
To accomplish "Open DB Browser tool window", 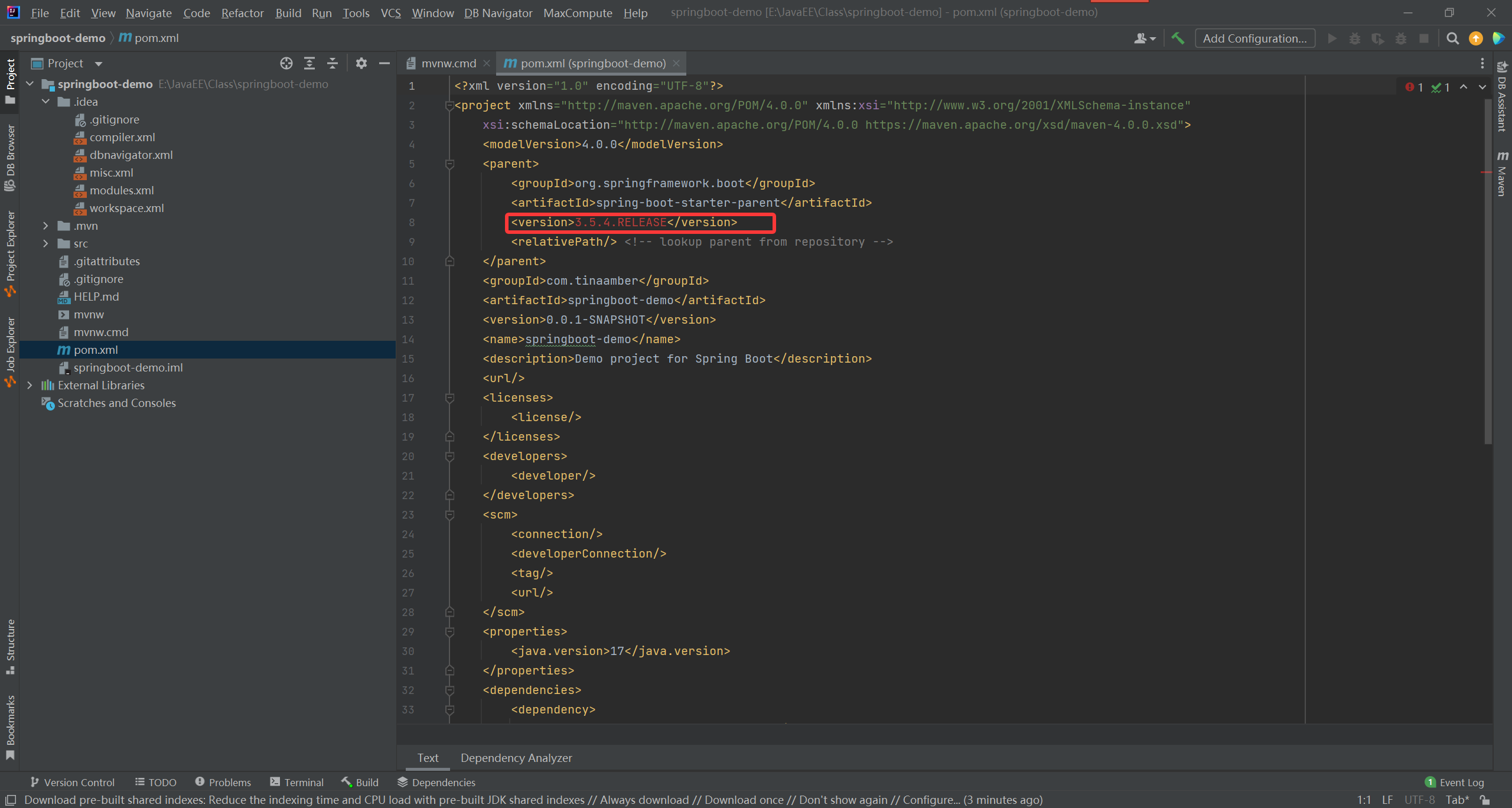I will (10, 158).
